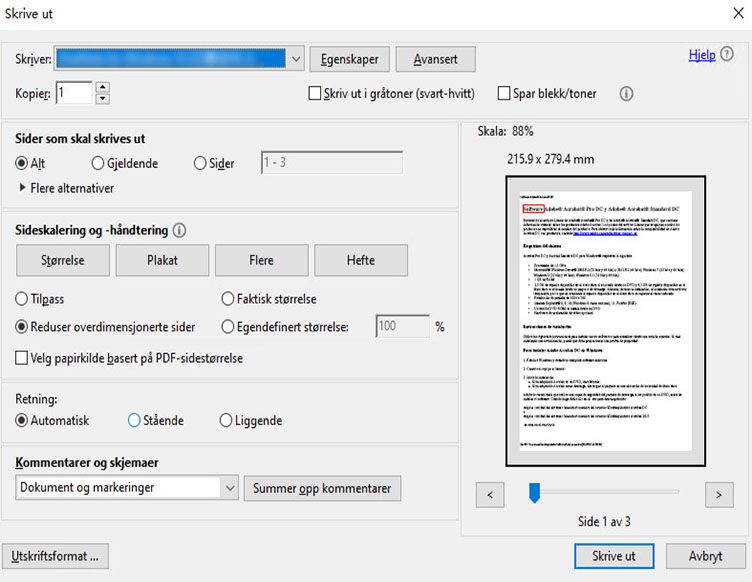Click the info icon next to Sideskalering og -håndtering
The height and width of the screenshot is (582, 752).
179,231
